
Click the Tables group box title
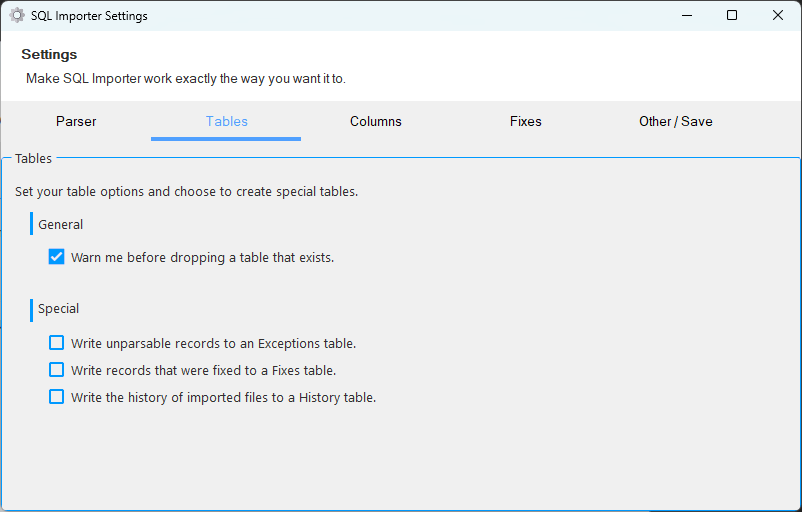coord(33,159)
